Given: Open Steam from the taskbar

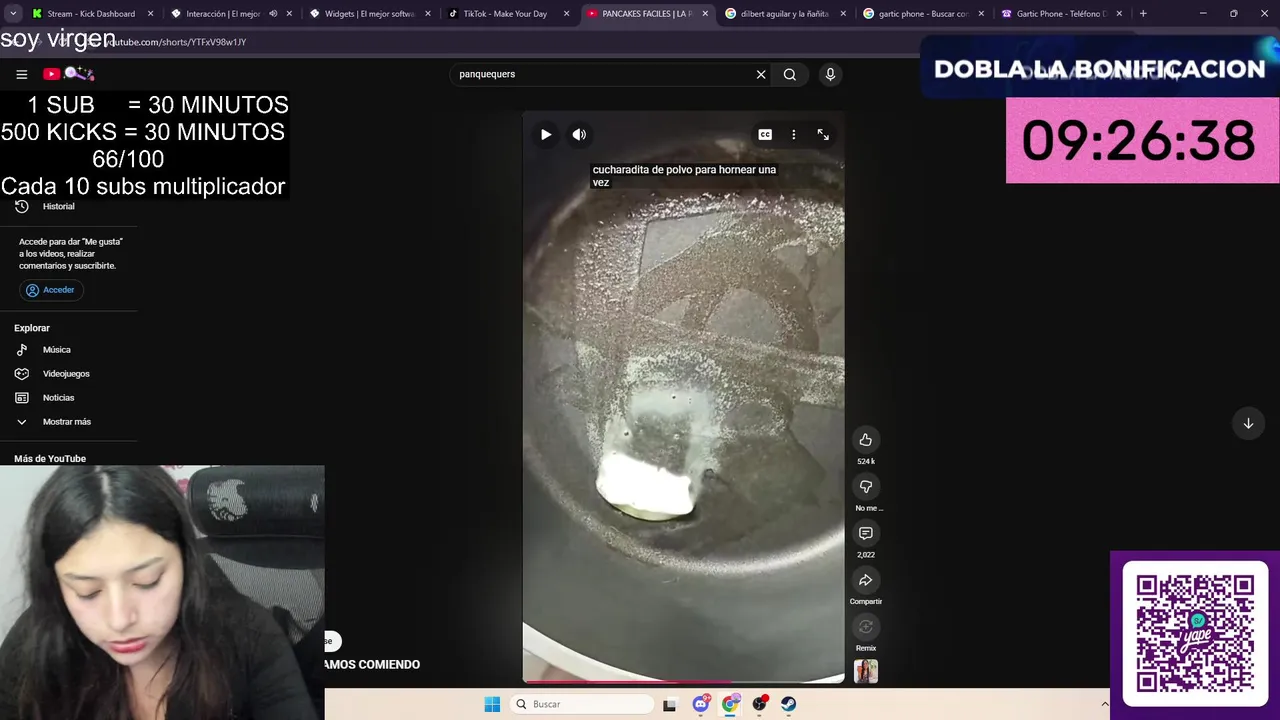Looking at the screenshot, I should 788,704.
